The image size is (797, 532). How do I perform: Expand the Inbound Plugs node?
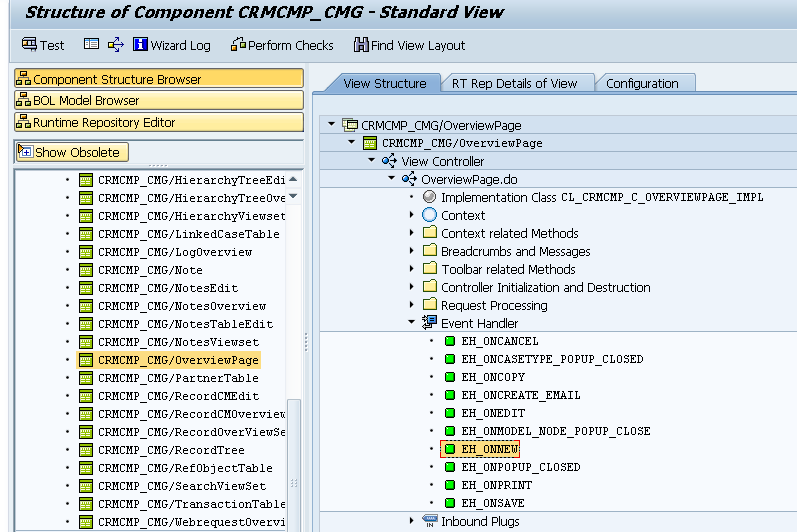tap(411, 521)
